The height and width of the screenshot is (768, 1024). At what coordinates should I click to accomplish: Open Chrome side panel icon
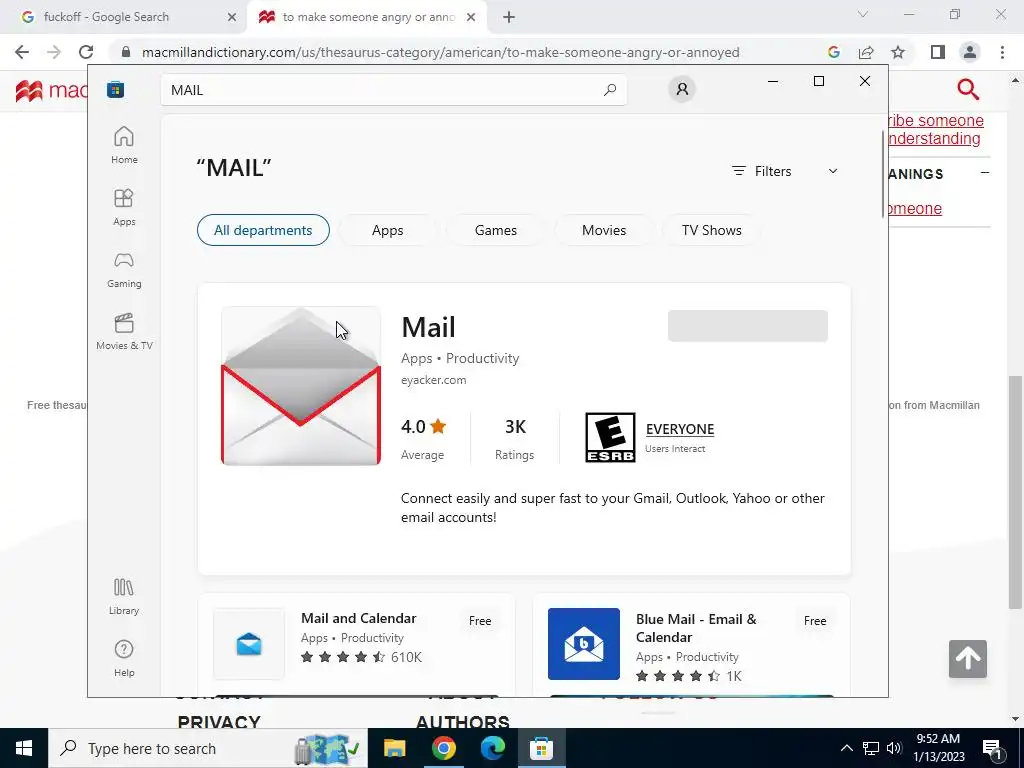(x=938, y=52)
